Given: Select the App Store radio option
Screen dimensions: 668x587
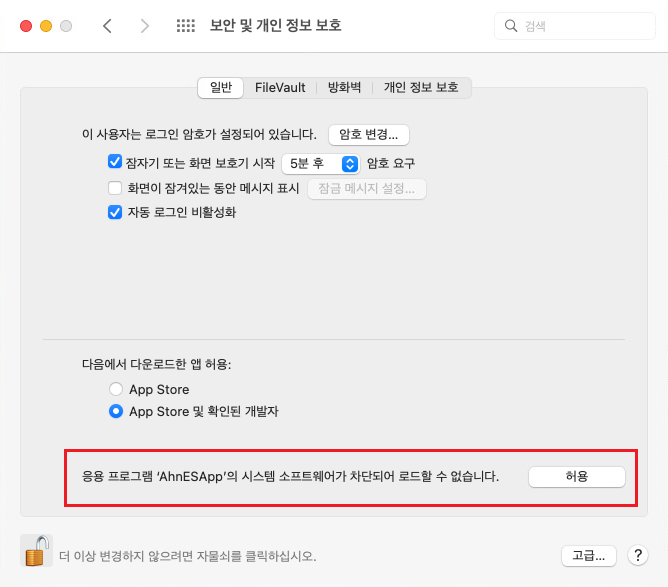Looking at the screenshot, I should pyautogui.click(x=115, y=389).
